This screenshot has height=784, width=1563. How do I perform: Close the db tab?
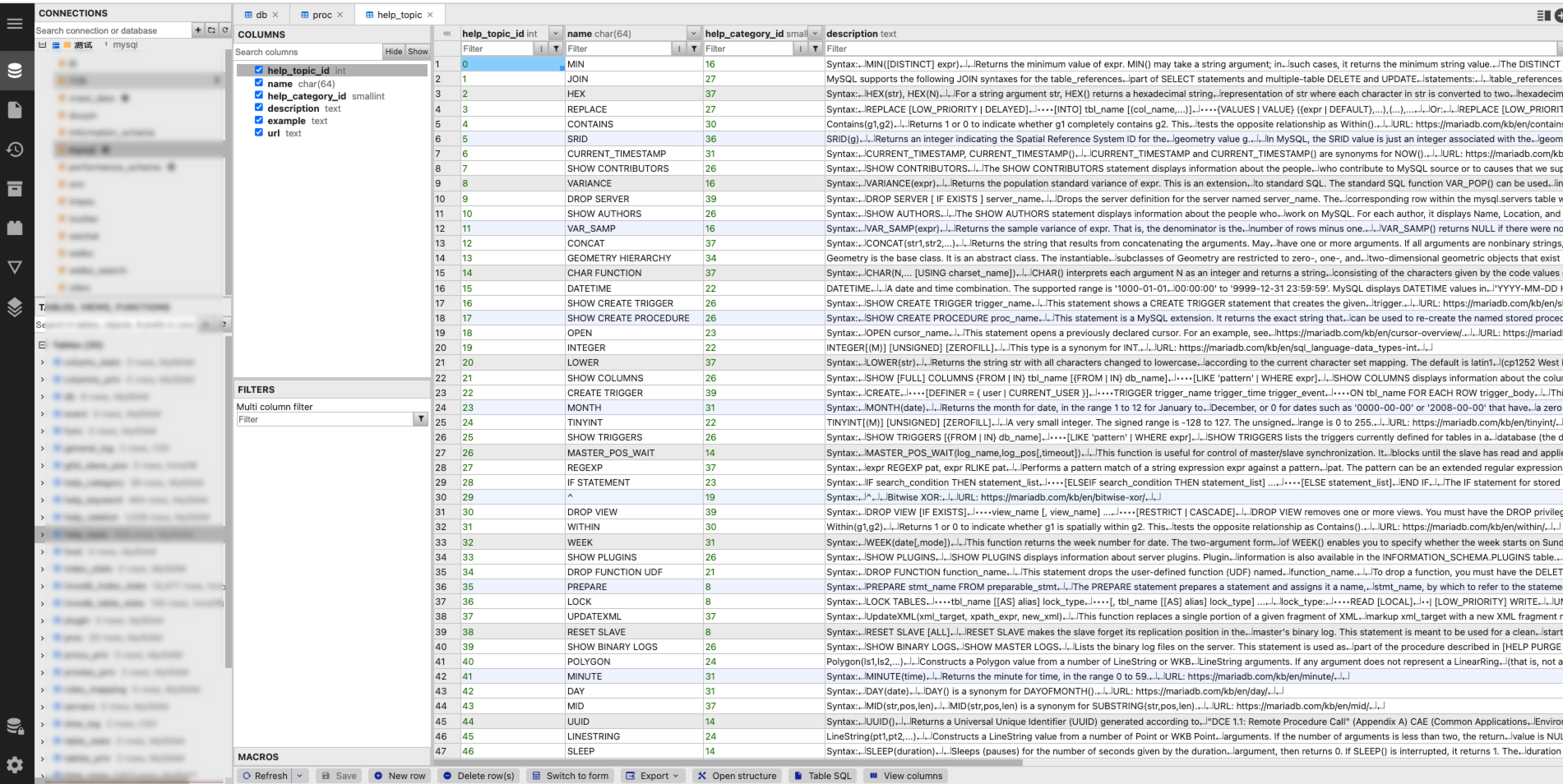pyautogui.click(x=275, y=15)
